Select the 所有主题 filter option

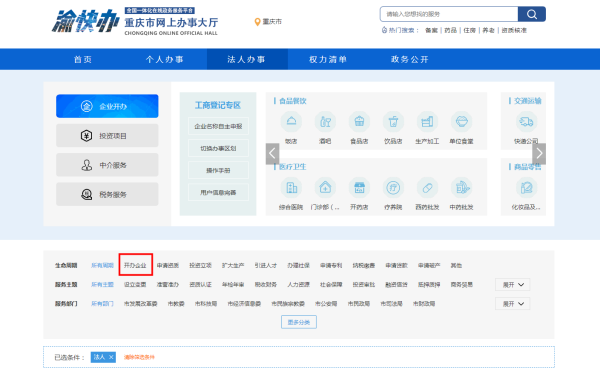102,284
